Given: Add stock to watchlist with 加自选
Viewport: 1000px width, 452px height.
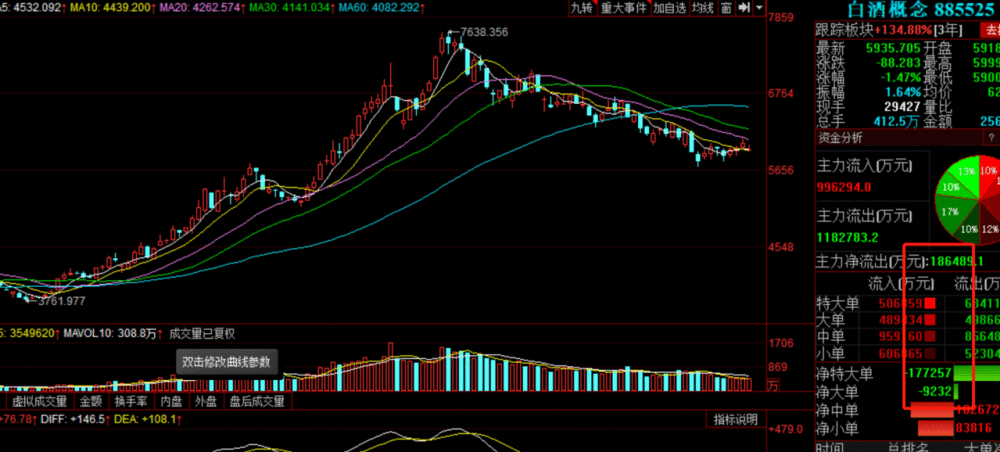Looking at the screenshot, I should [670, 8].
